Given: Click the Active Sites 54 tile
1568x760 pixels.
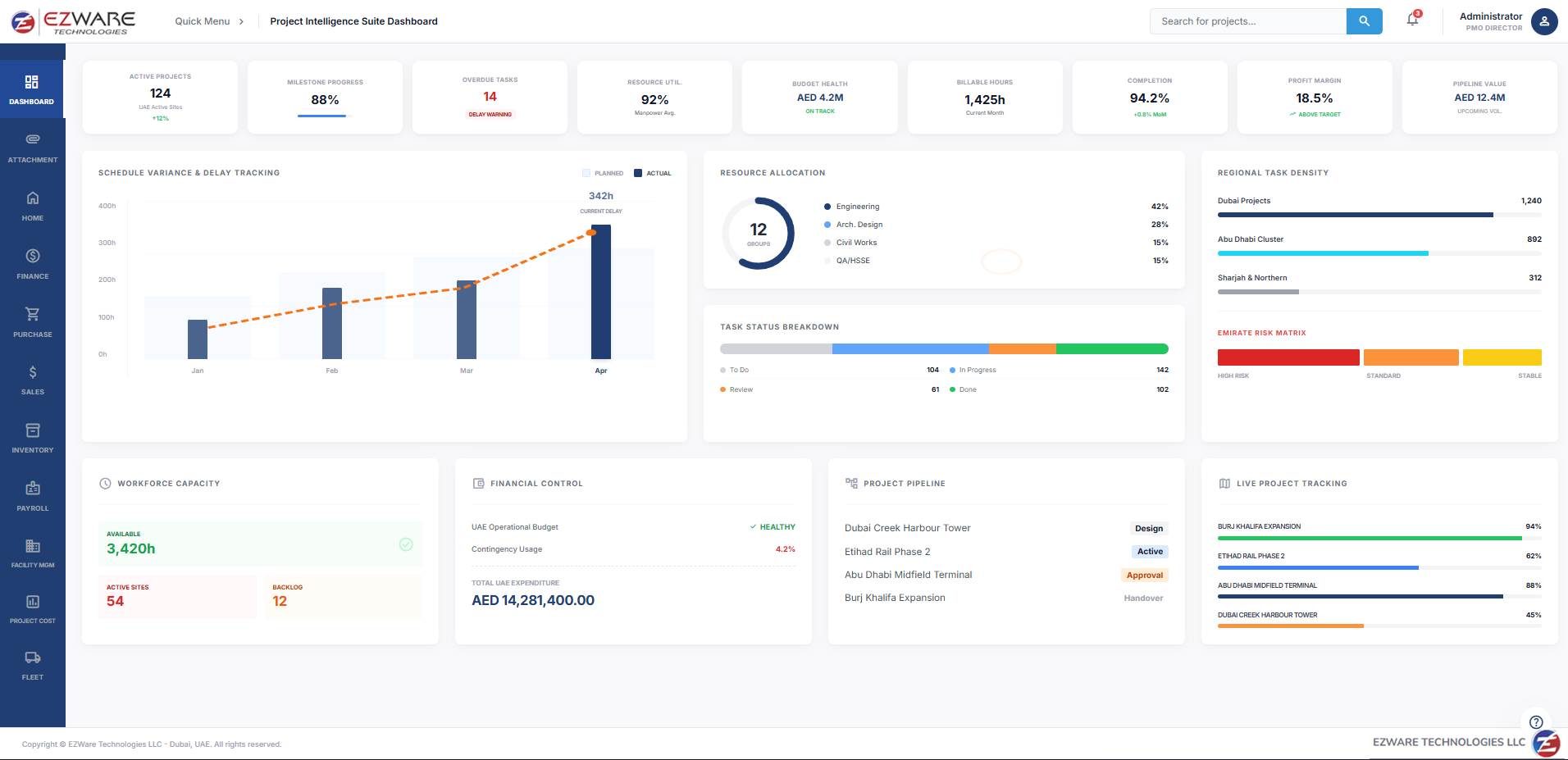Looking at the screenshot, I should pos(177,597).
